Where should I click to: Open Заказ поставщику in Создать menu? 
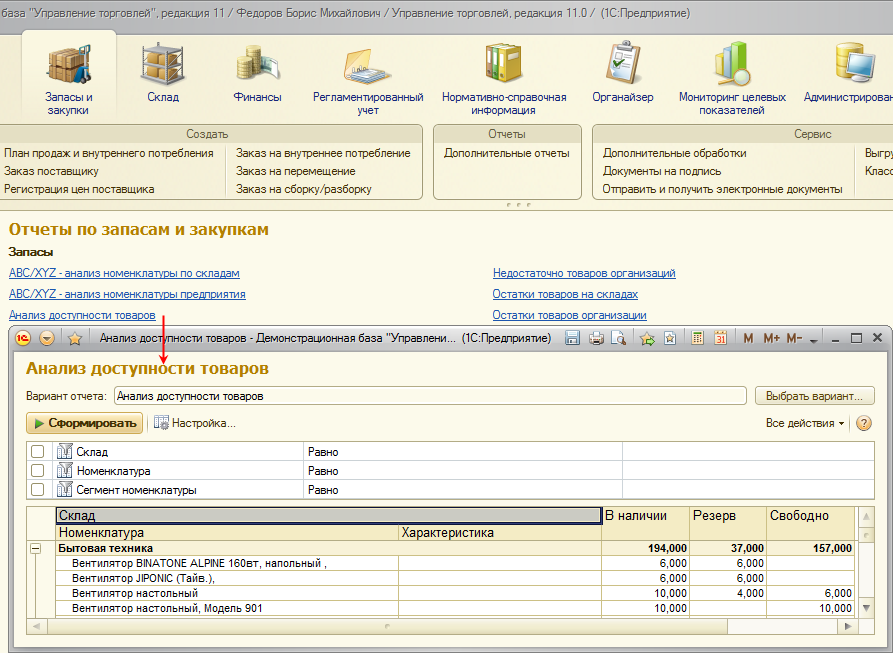(x=51, y=171)
